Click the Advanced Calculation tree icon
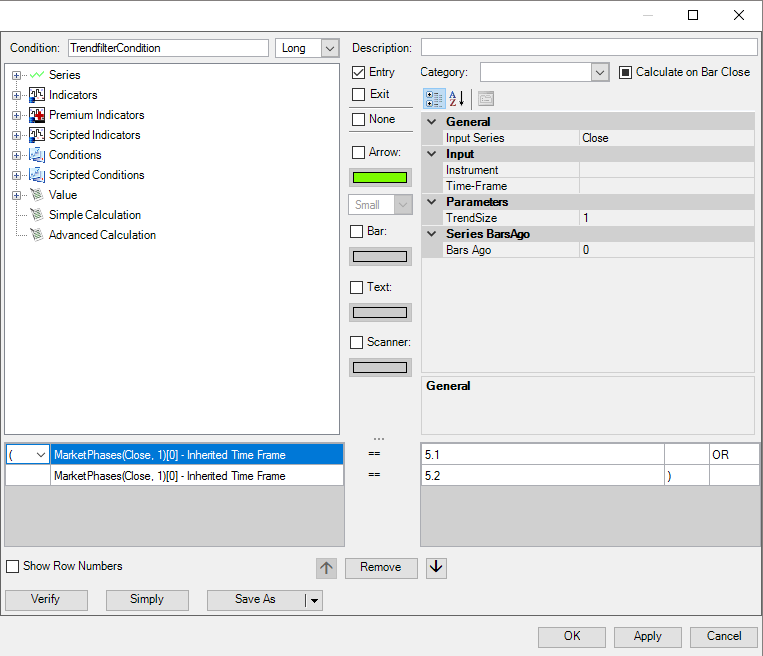763x656 pixels. (37, 235)
